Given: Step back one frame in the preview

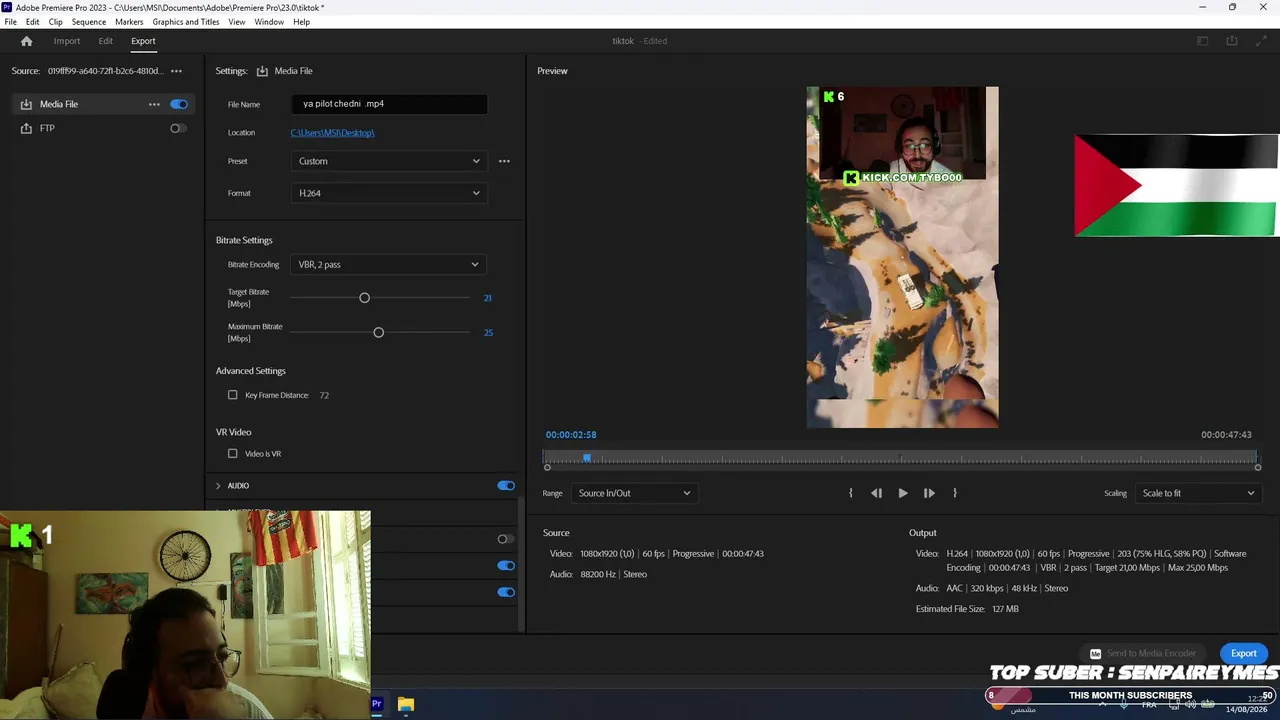Looking at the screenshot, I should 876,493.
